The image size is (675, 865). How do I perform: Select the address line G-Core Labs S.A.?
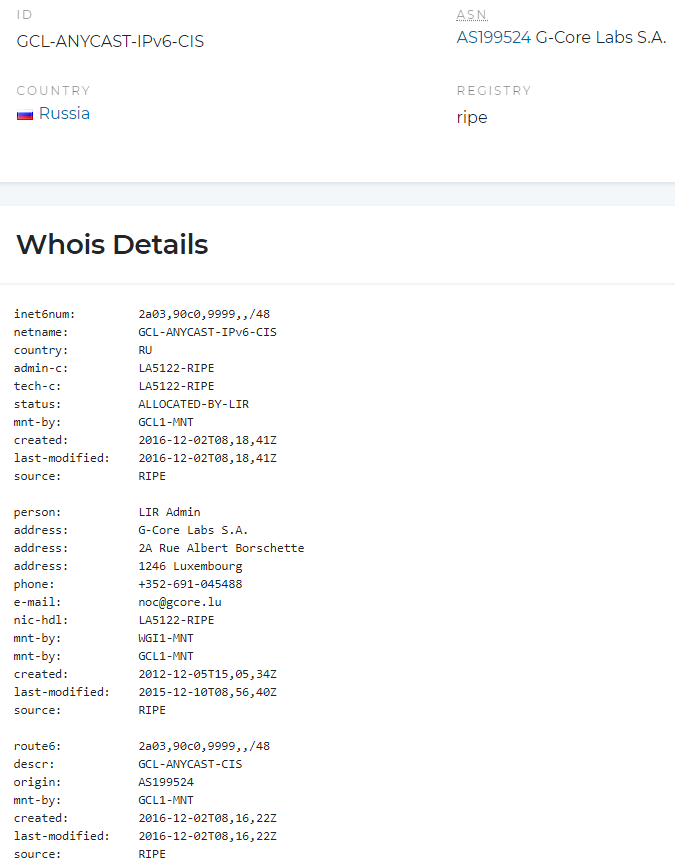pos(193,530)
